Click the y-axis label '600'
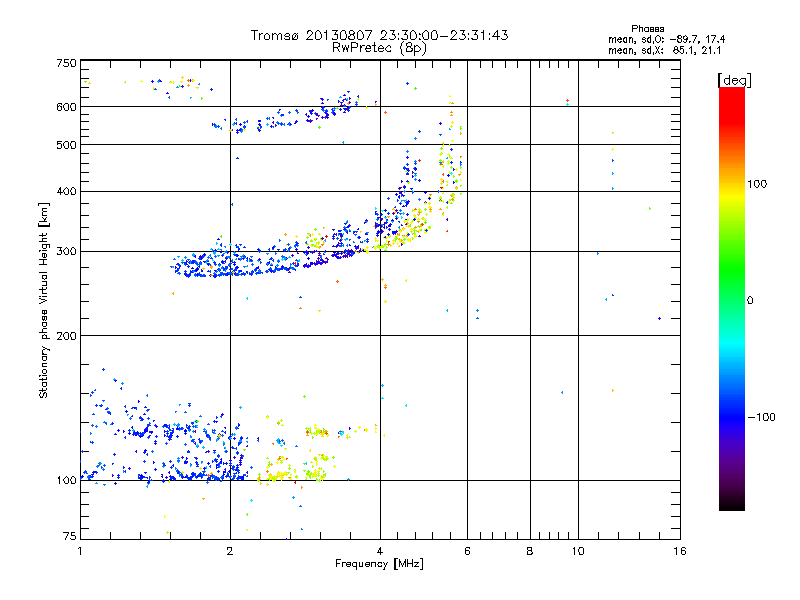This screenshot has height=600, width=800. point(66,107)
